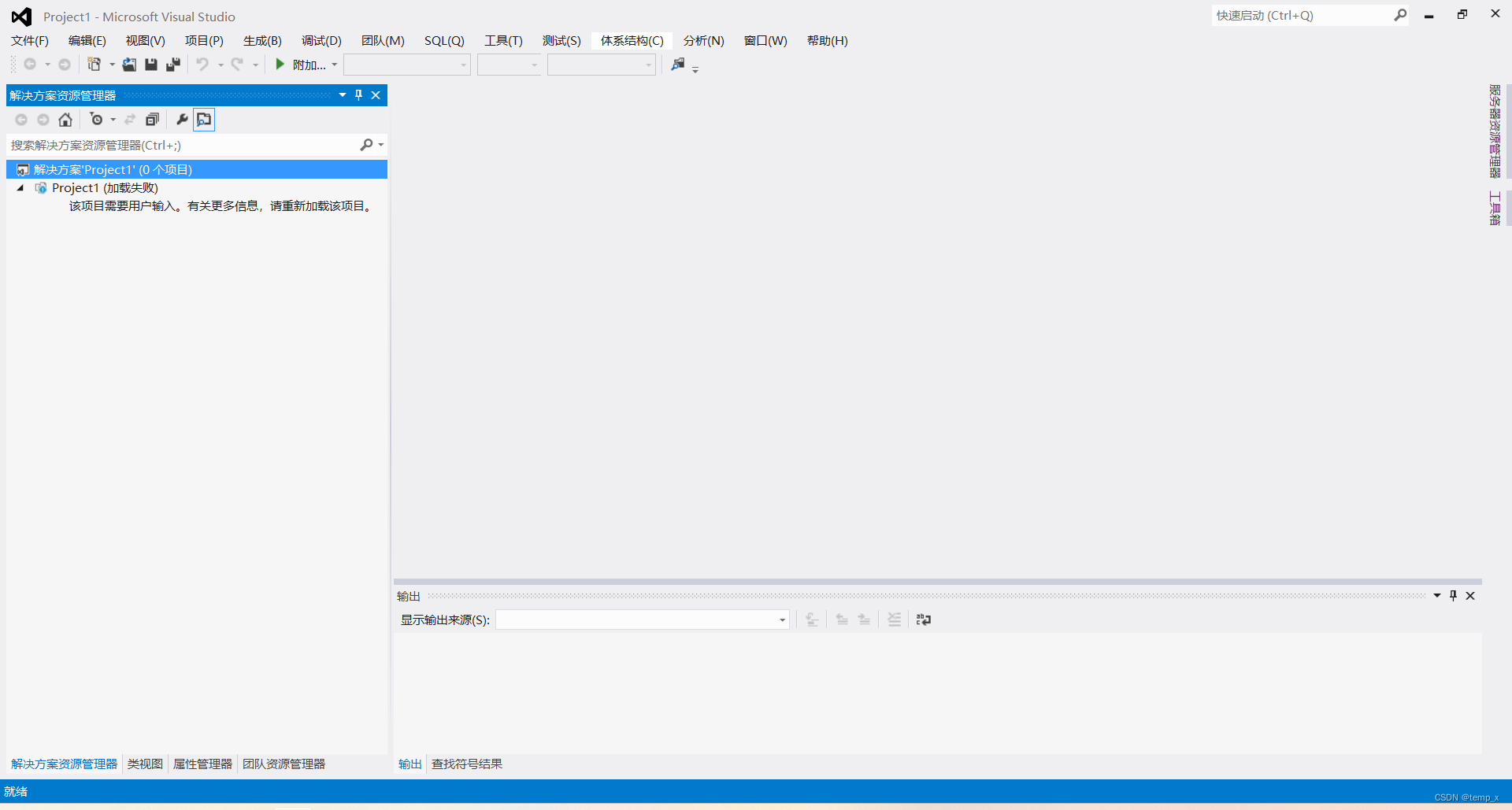The height and width of the screenshot is (810, 1512).
Task: Click the Redo arrow icon
Action: [237, 65]
